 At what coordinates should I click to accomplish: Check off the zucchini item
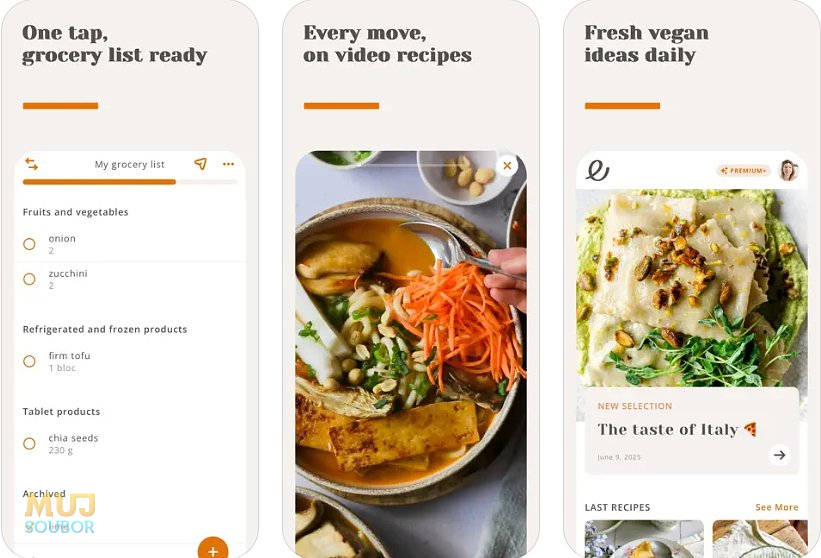29,279
